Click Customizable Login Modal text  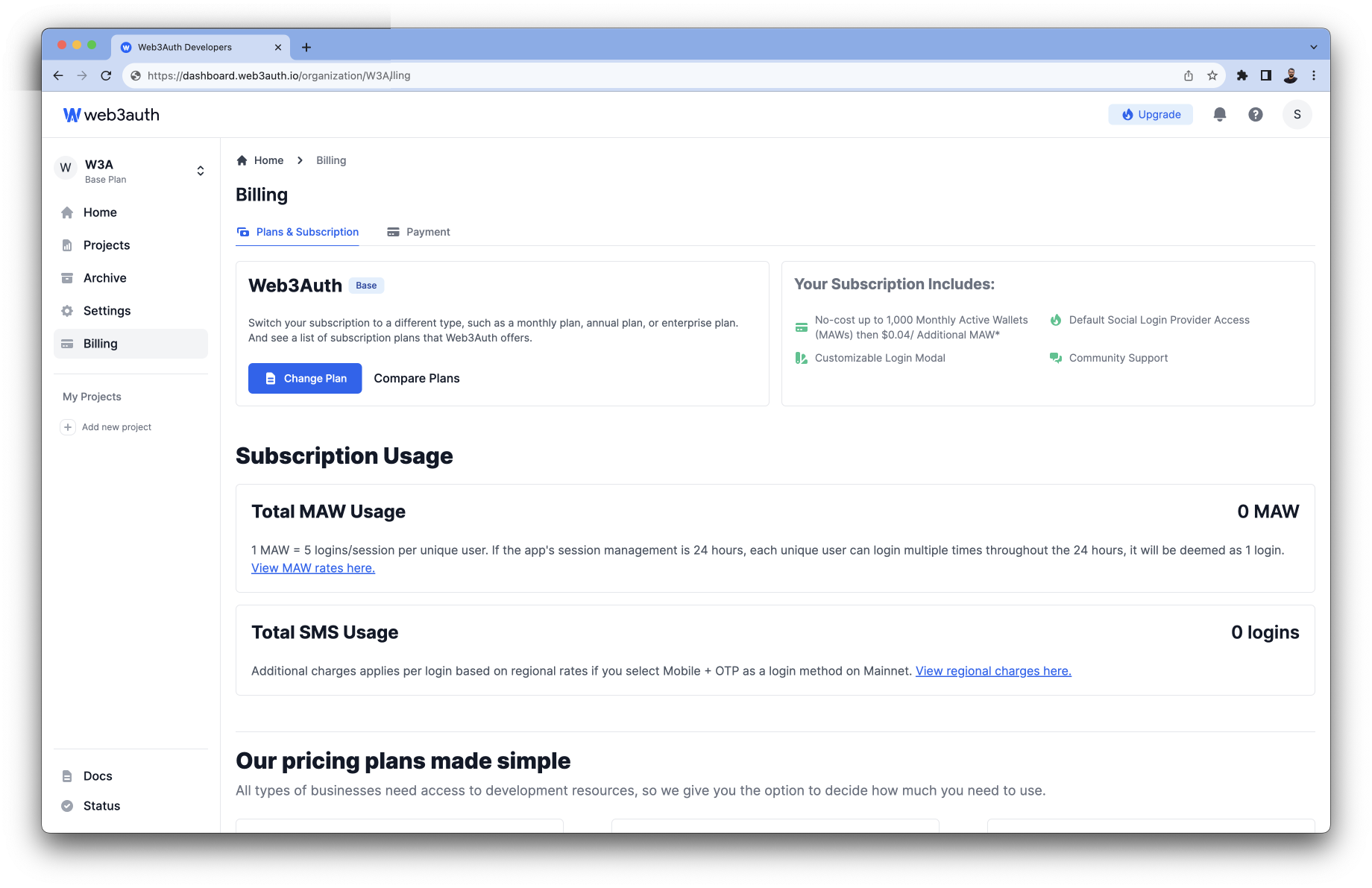(880, 358)
